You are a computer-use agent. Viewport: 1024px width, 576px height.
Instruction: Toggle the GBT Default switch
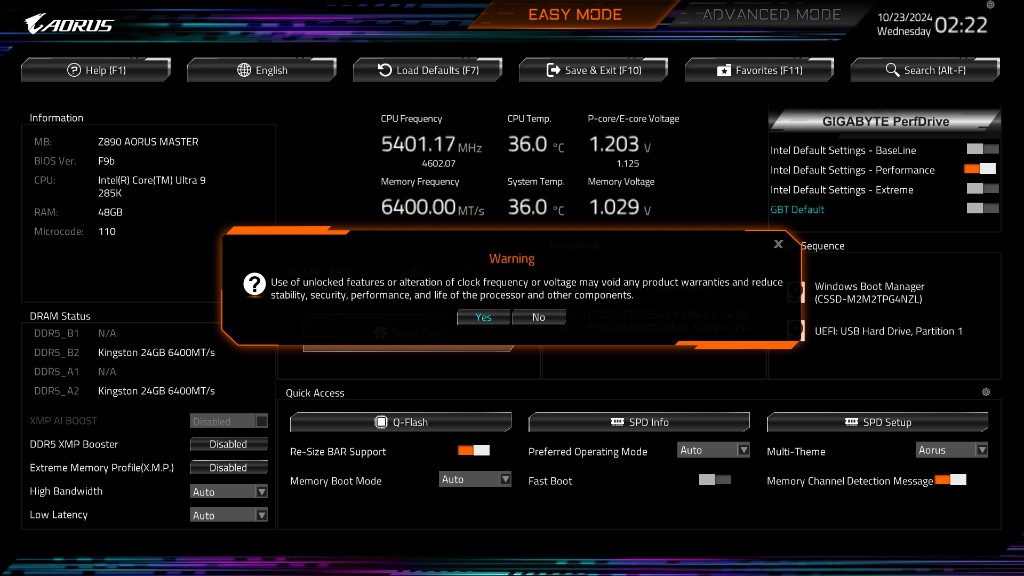[x=982, y=208]
